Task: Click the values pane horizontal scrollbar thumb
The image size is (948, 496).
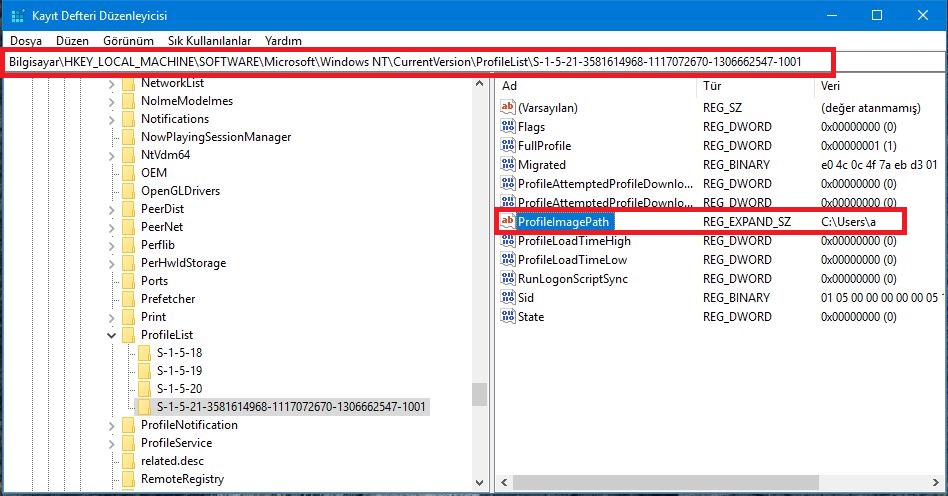Action: click(665, 483)
